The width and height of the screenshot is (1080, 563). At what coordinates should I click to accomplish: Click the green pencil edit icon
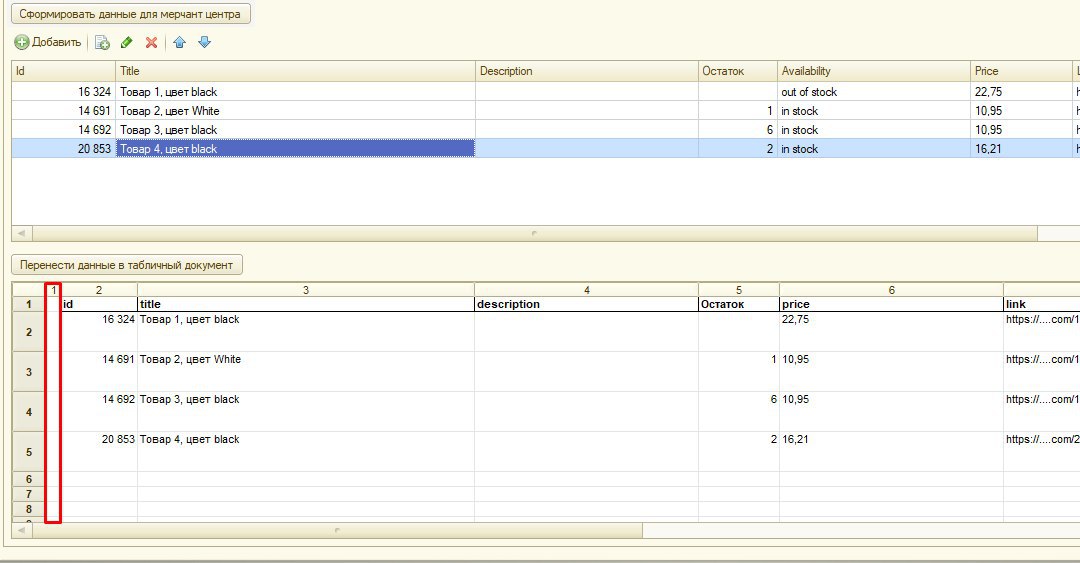pyautogui.click(x=127, y=43)
